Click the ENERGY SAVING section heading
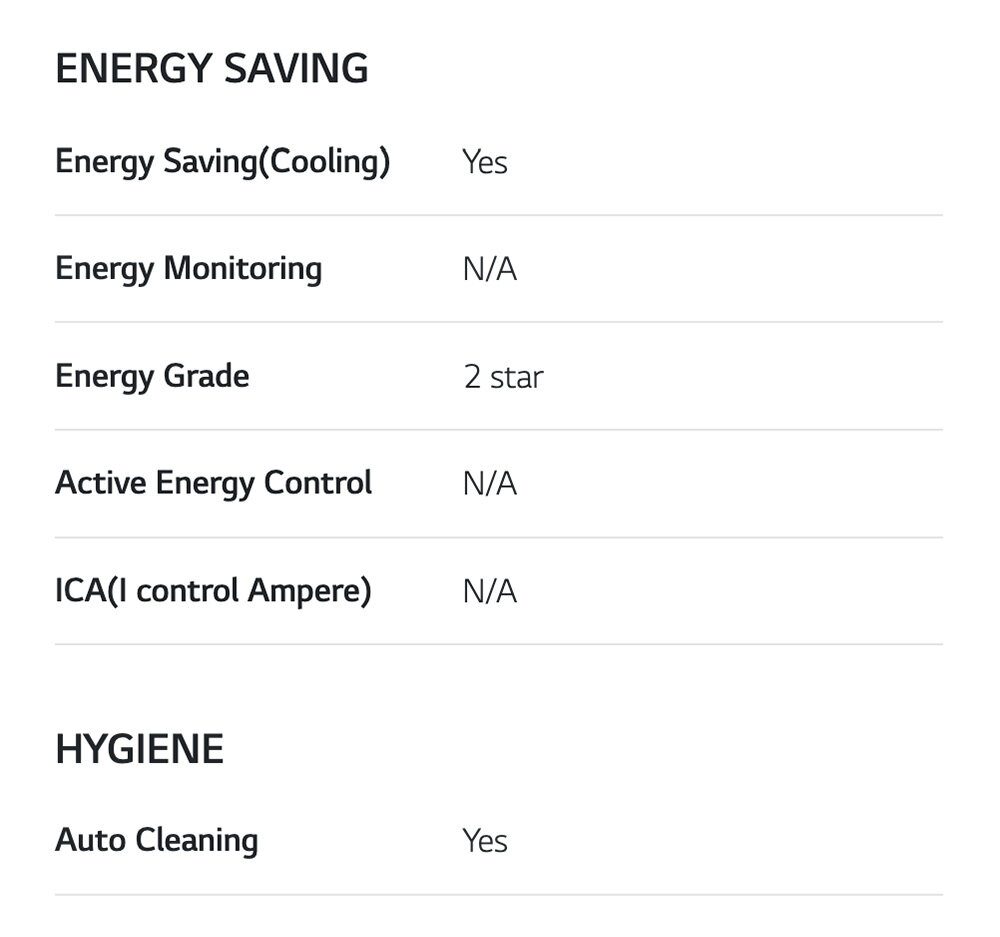Viewport: 1000px width, 937px height. pyautogui.click(x=211, y=69)
